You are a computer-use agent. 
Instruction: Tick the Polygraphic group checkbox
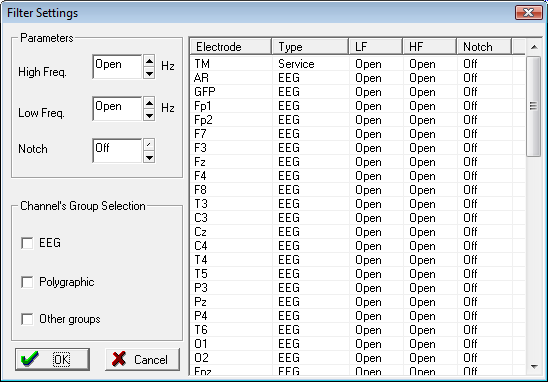[27, 282]
